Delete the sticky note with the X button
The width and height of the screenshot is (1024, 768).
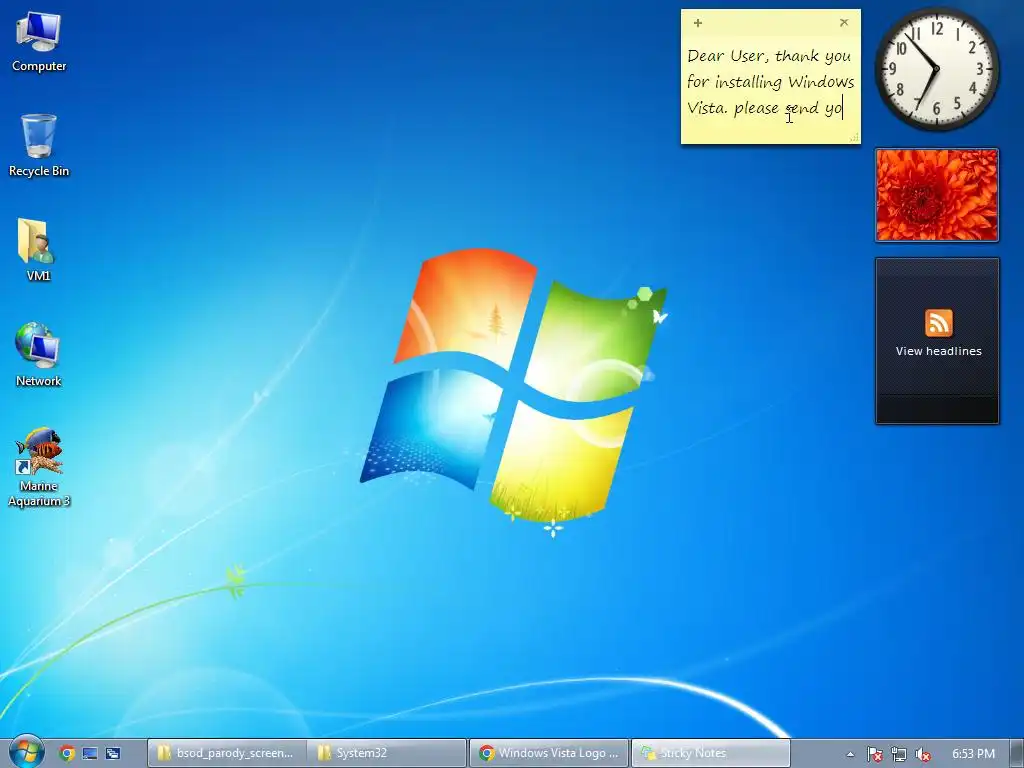click(x=844, y=22)
